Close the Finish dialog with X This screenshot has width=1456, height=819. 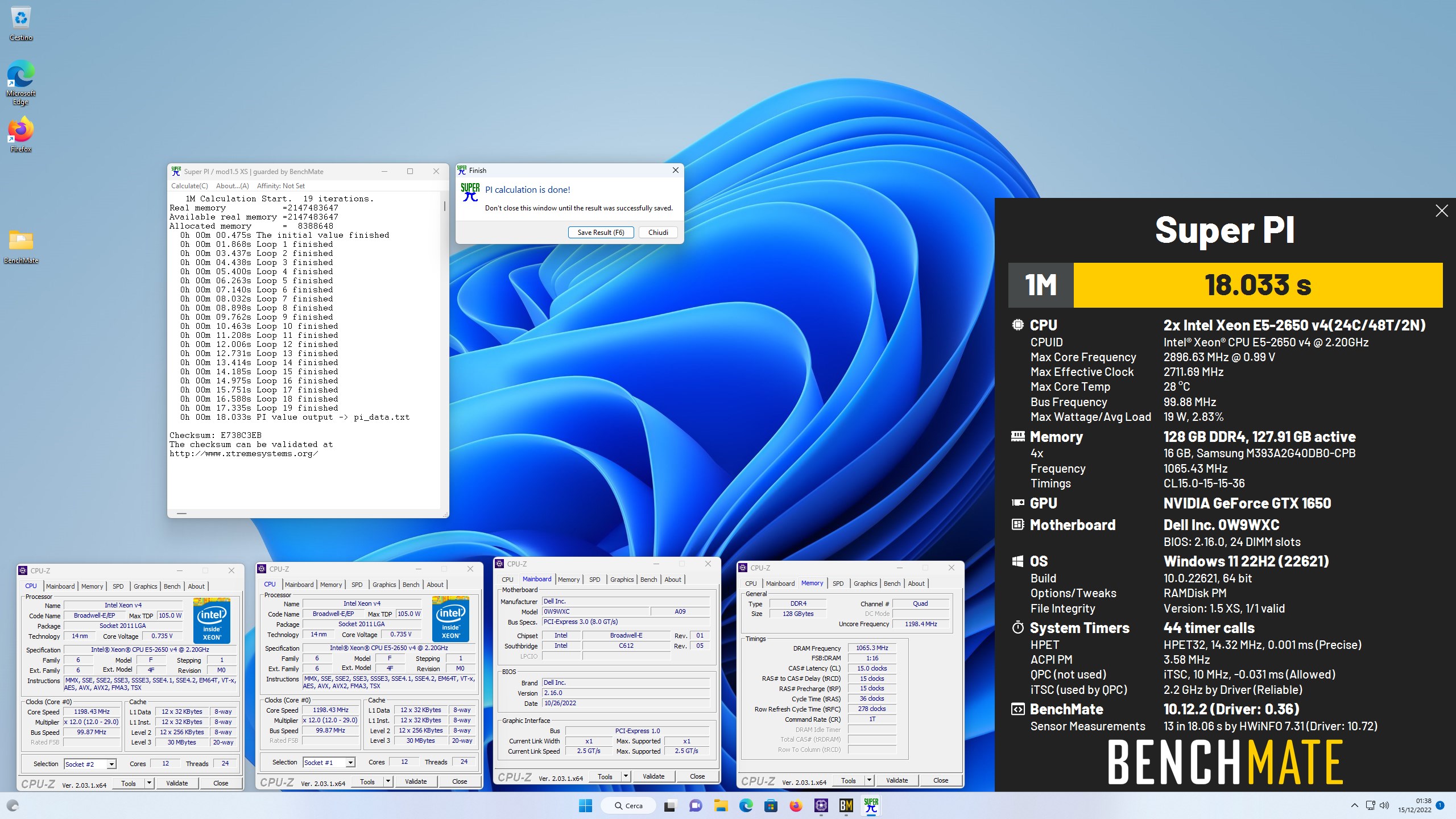point(675,170)
